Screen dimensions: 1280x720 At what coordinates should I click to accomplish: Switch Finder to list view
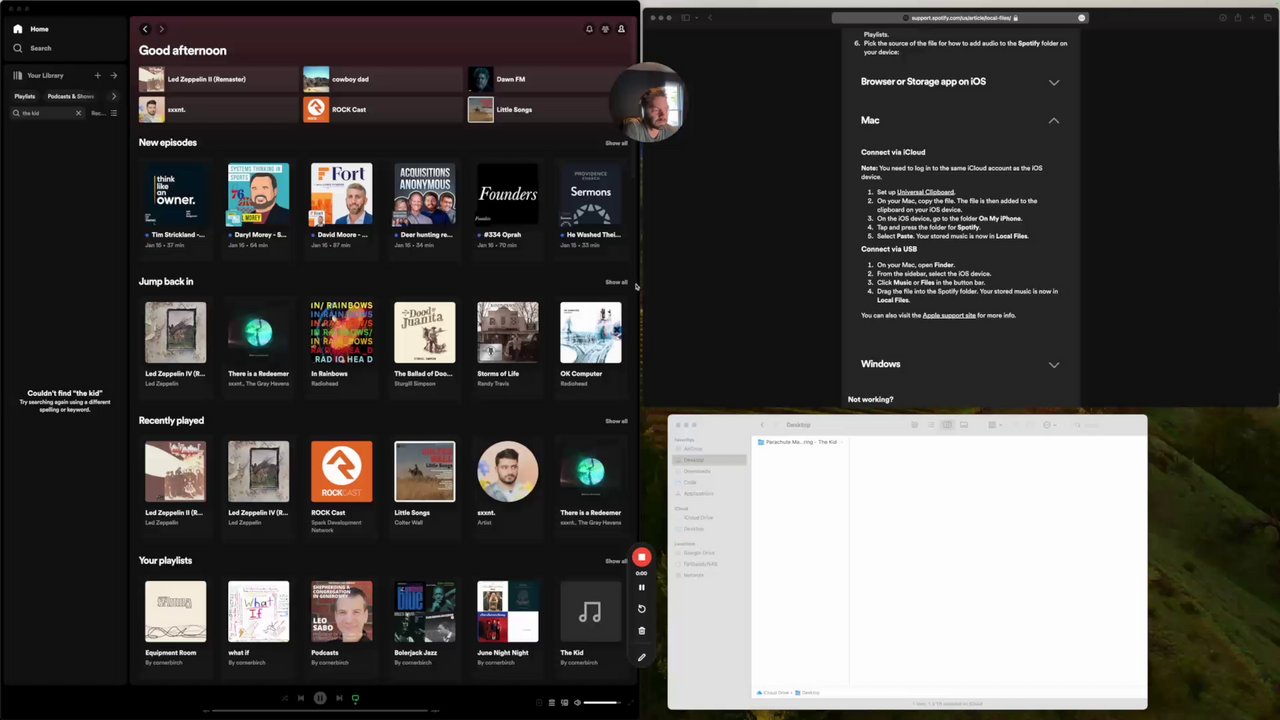(x=931, y=425)
